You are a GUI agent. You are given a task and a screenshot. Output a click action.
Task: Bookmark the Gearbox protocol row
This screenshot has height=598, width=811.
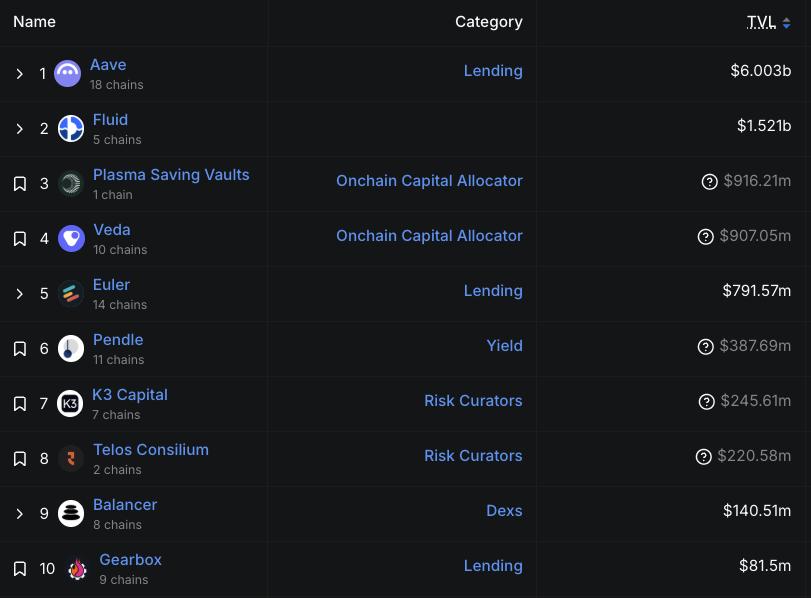click(19, 569)
